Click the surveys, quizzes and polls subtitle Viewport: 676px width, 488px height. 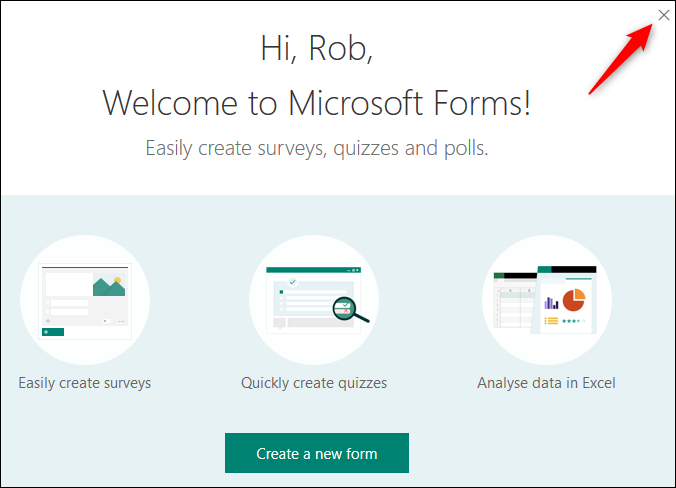click(x=316, y=149)
